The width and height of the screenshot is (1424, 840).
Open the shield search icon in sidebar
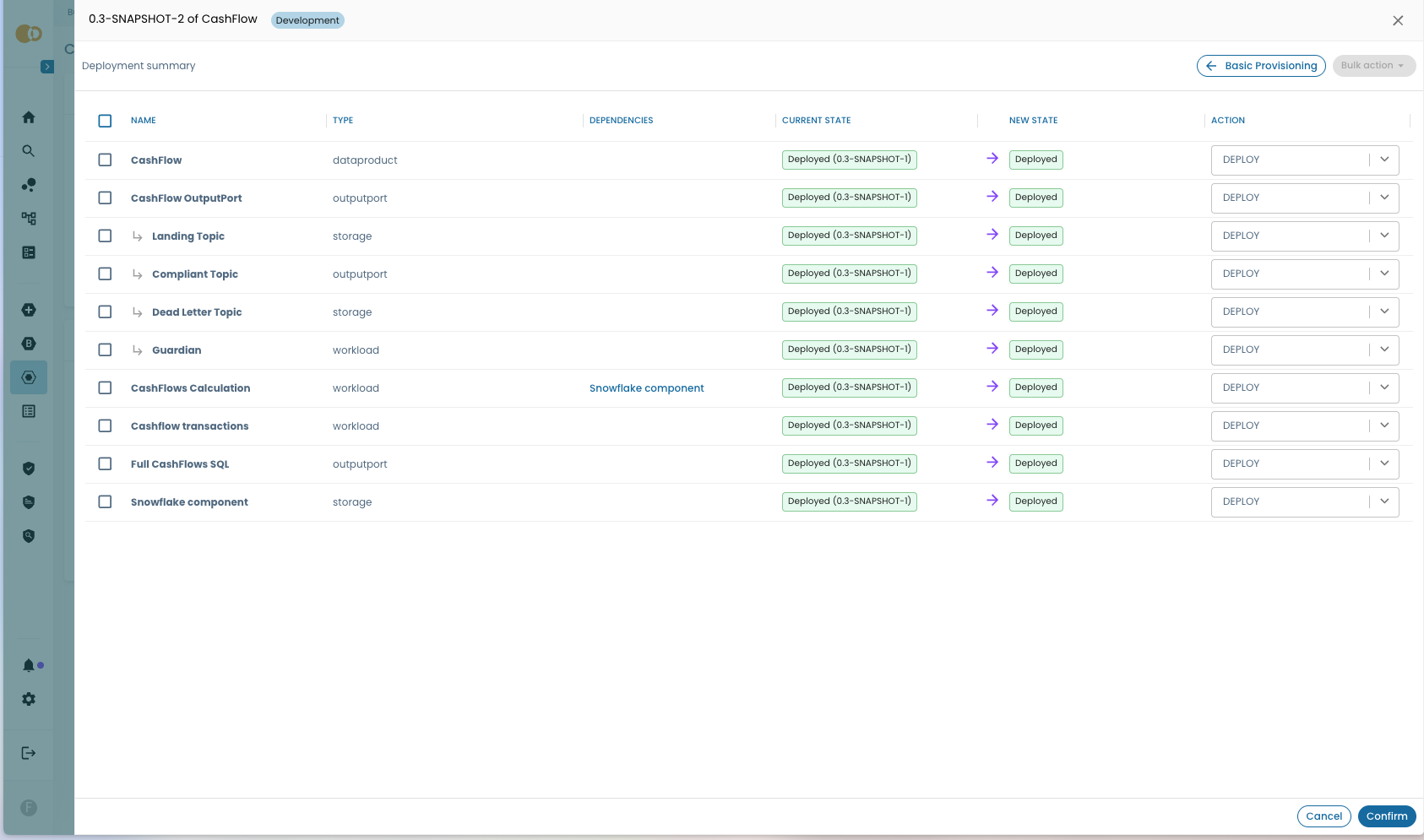(x=29, y=536)
